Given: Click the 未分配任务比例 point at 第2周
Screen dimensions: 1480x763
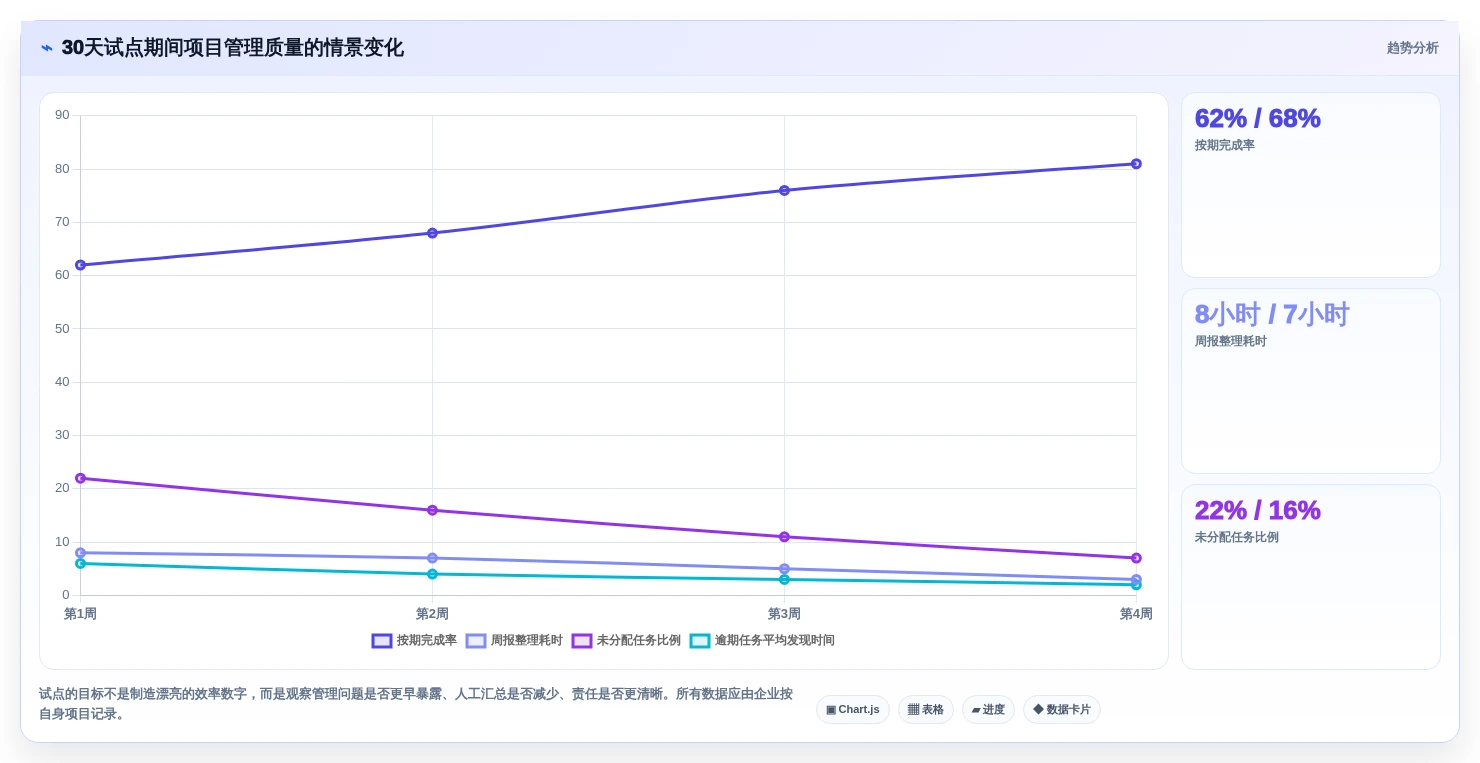Looking at the screenshot, I should [432, 510].
